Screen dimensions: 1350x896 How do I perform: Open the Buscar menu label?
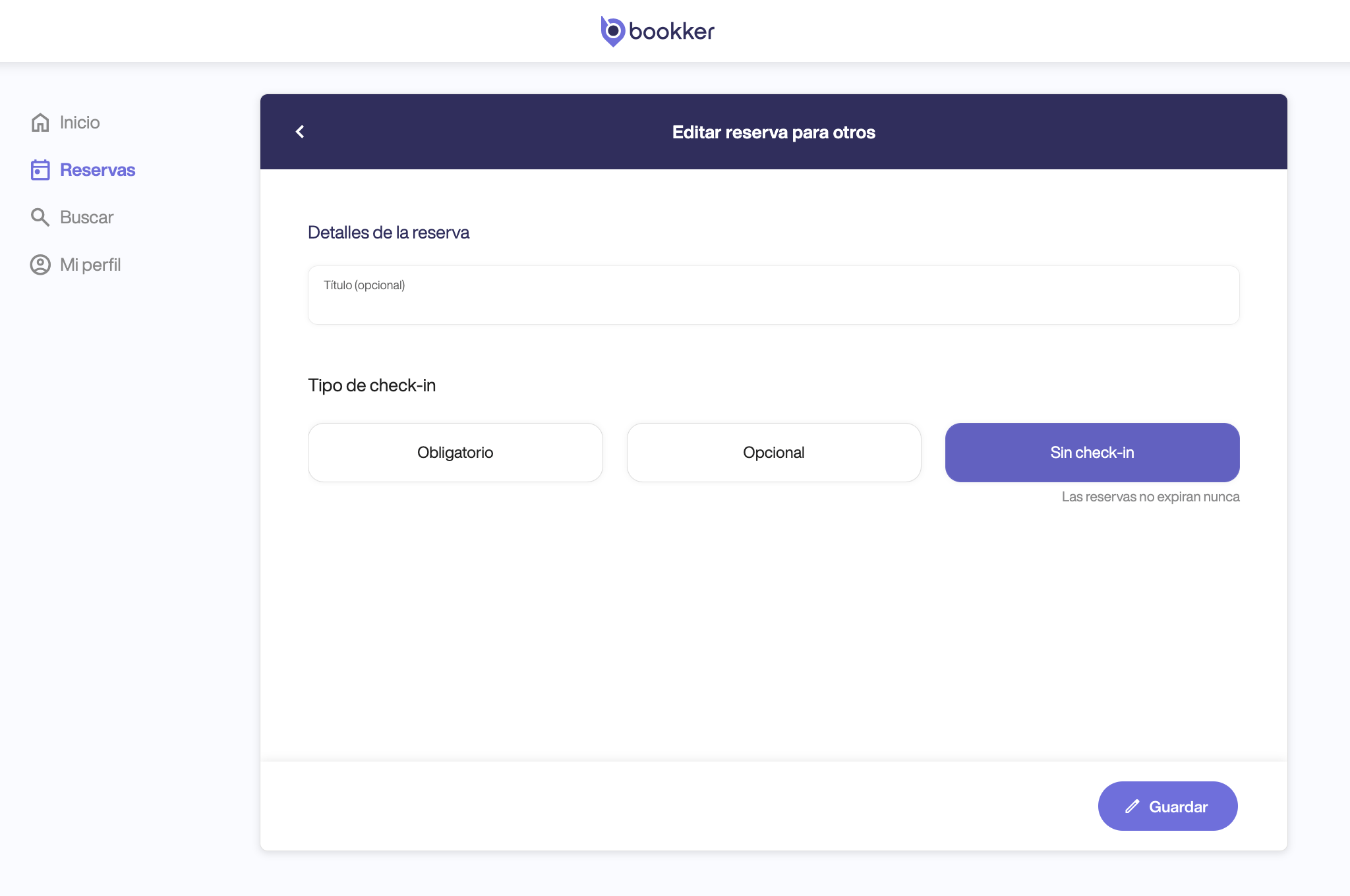[86, 217]
